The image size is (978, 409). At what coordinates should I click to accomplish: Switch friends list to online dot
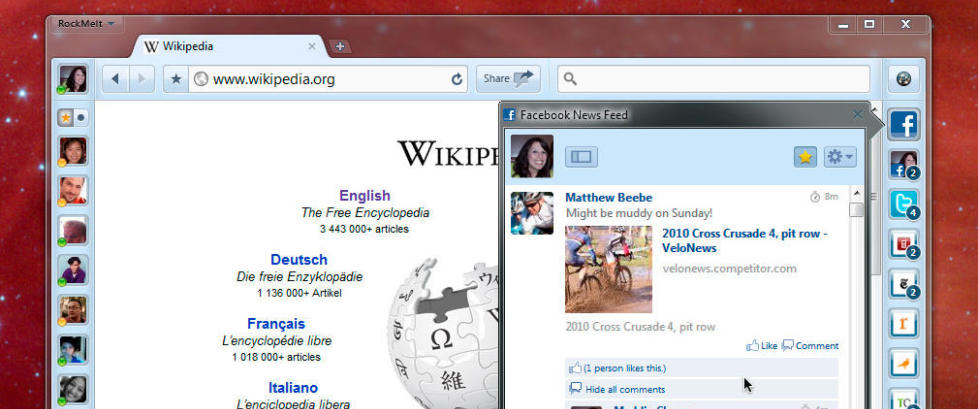point(81,117)
